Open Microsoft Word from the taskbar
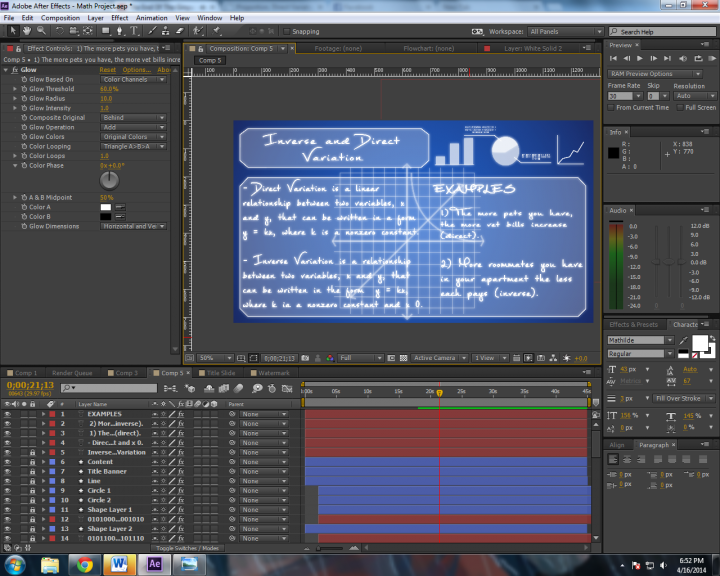The width and height of the screenshot is (720, 576). (x=119, y=564)
